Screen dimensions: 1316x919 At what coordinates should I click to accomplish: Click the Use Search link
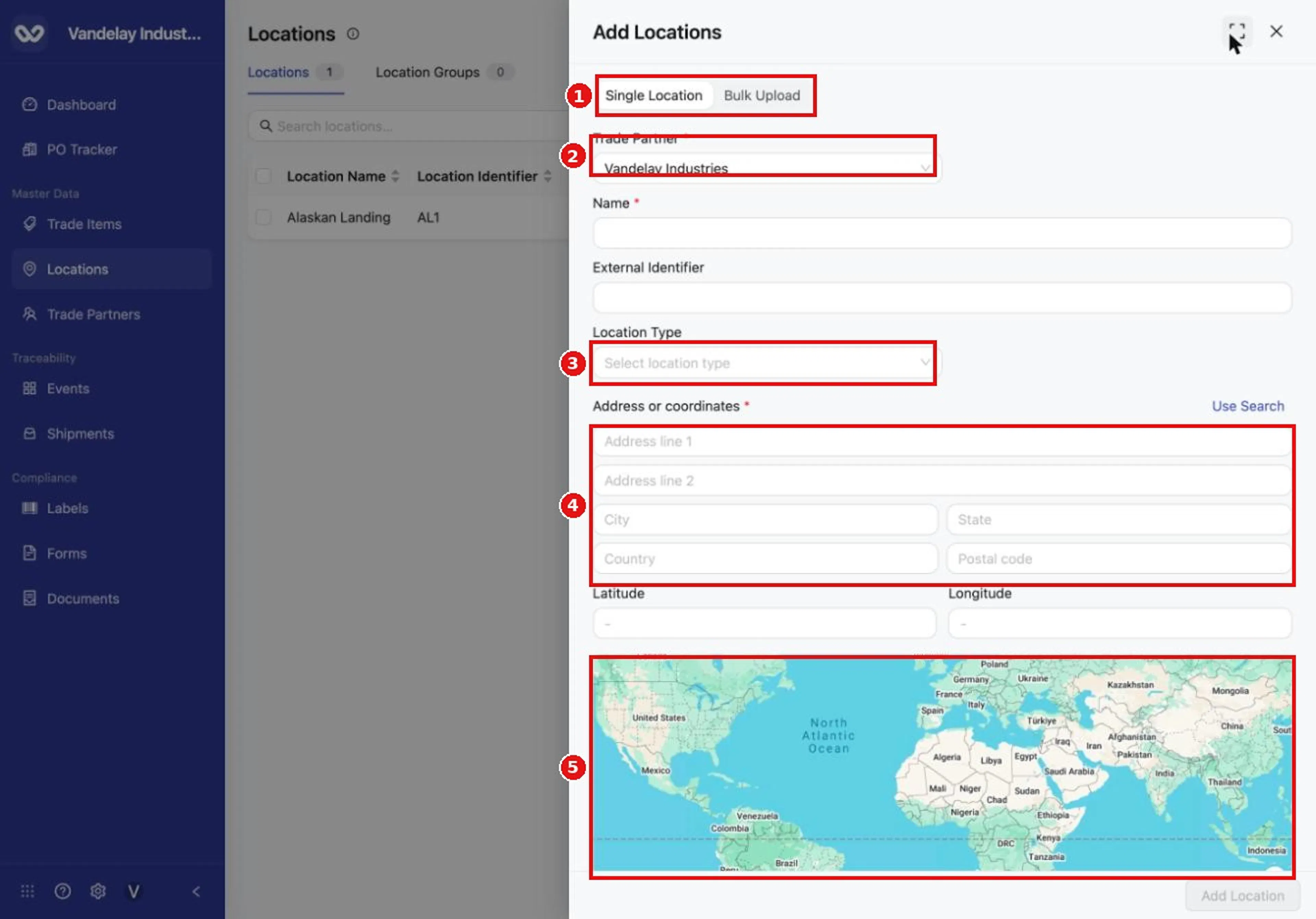click(x=1248, y=406)
